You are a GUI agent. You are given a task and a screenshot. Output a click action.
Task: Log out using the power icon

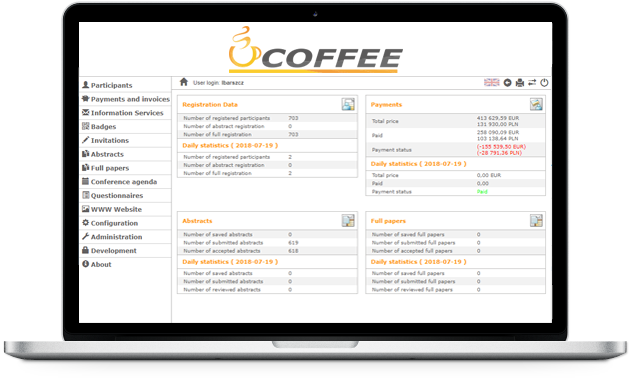click(544, 83)
